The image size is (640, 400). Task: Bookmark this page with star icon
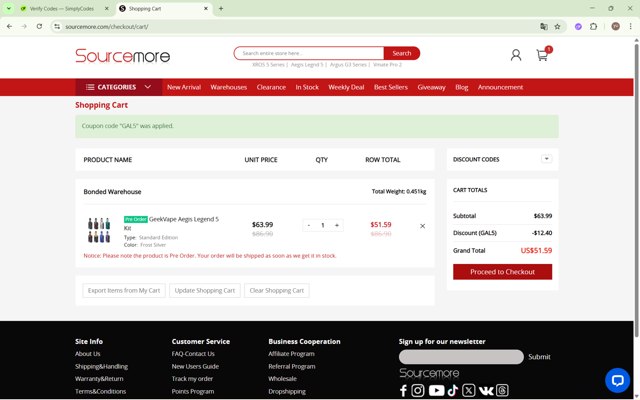[558, 27]
